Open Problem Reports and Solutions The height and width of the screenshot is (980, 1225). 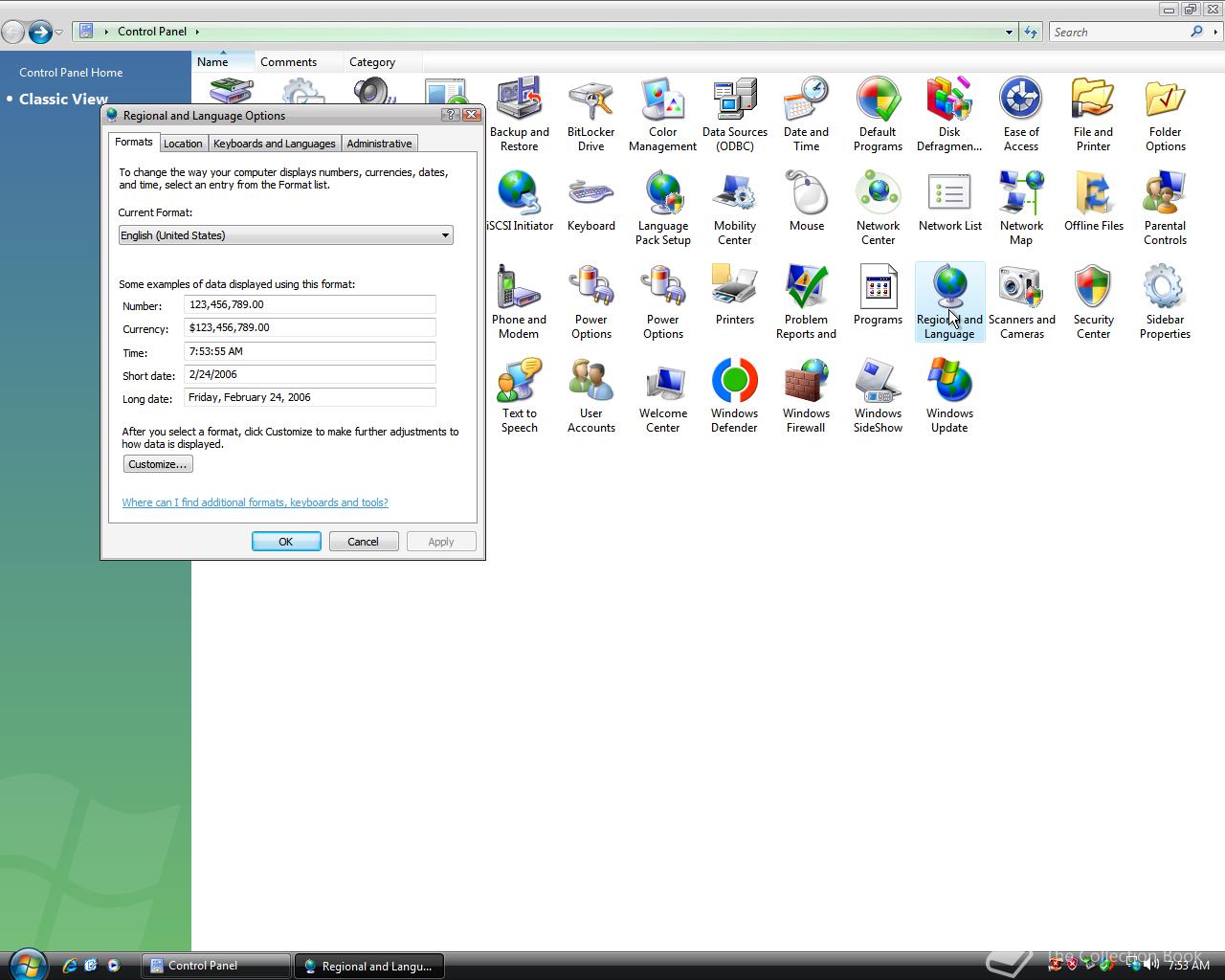pos(806,302)
